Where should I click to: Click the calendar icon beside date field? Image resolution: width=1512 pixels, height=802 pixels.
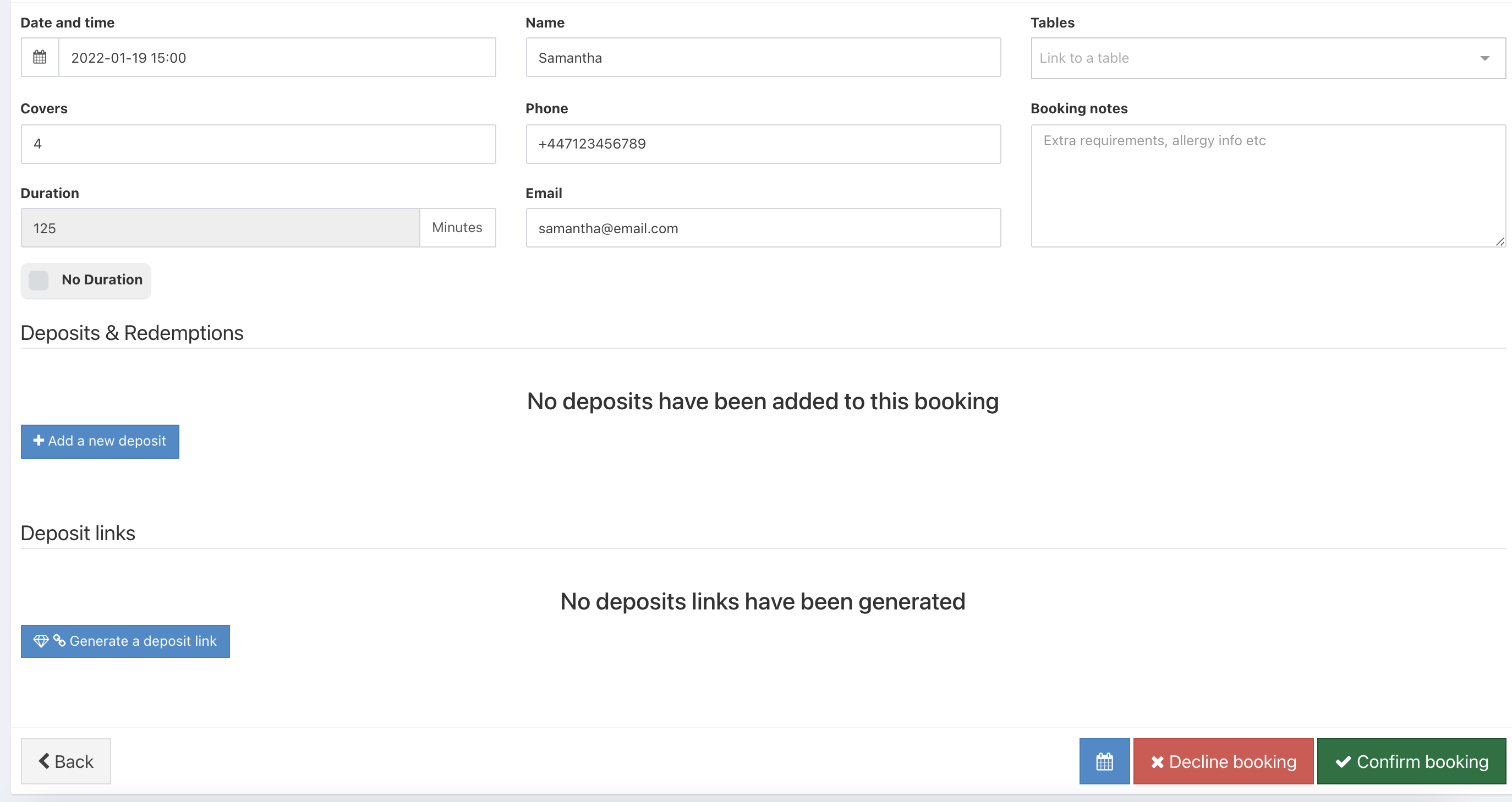[x=40, y=58]
